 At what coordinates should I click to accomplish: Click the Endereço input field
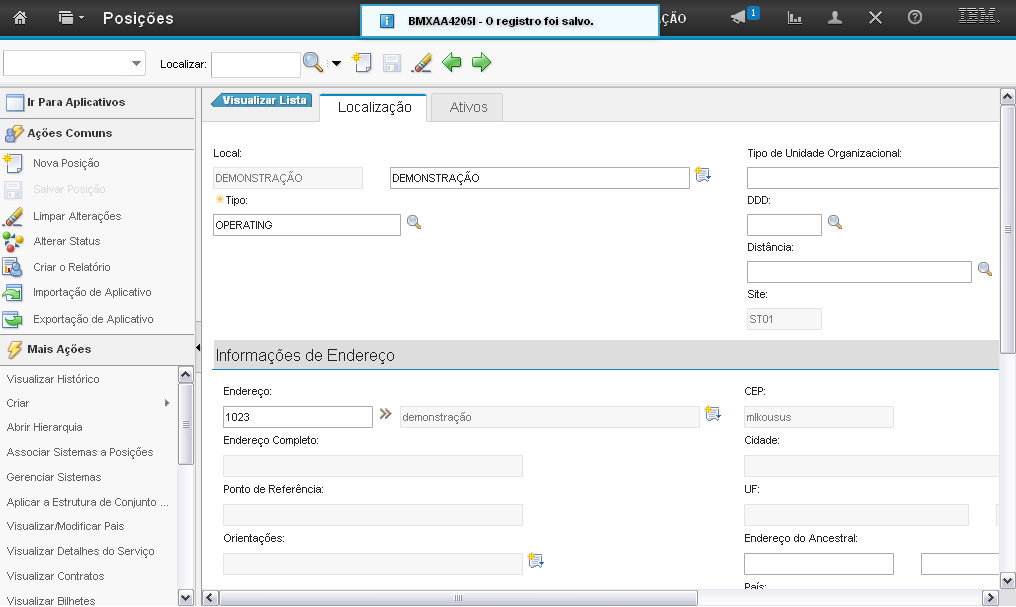coord(298,417)
